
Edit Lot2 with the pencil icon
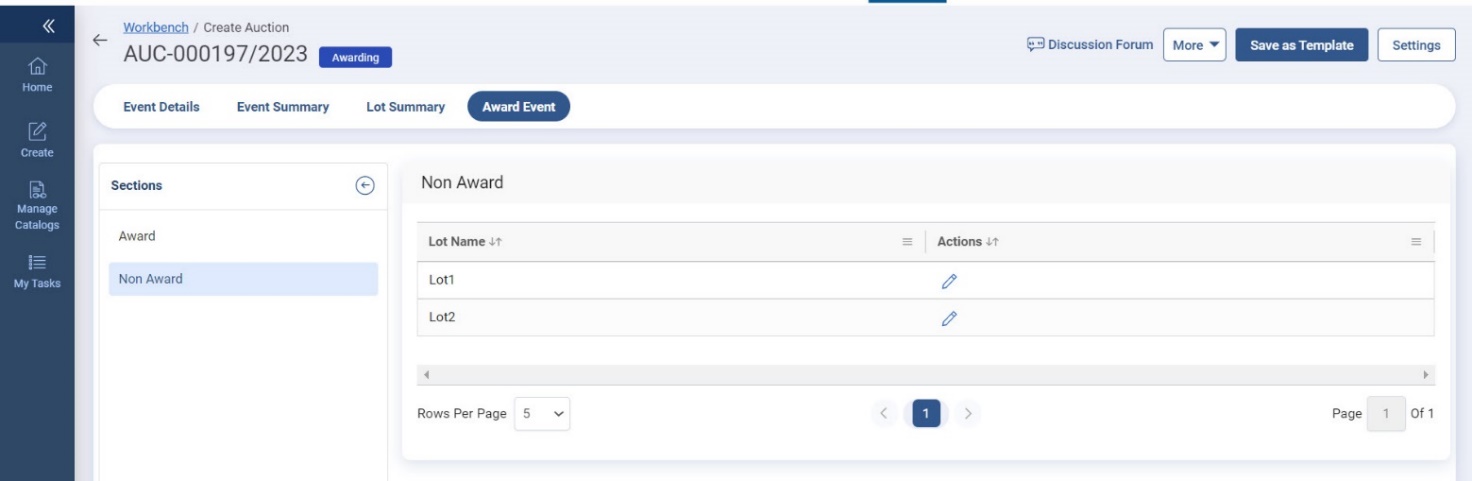click(x=949, y=318)
